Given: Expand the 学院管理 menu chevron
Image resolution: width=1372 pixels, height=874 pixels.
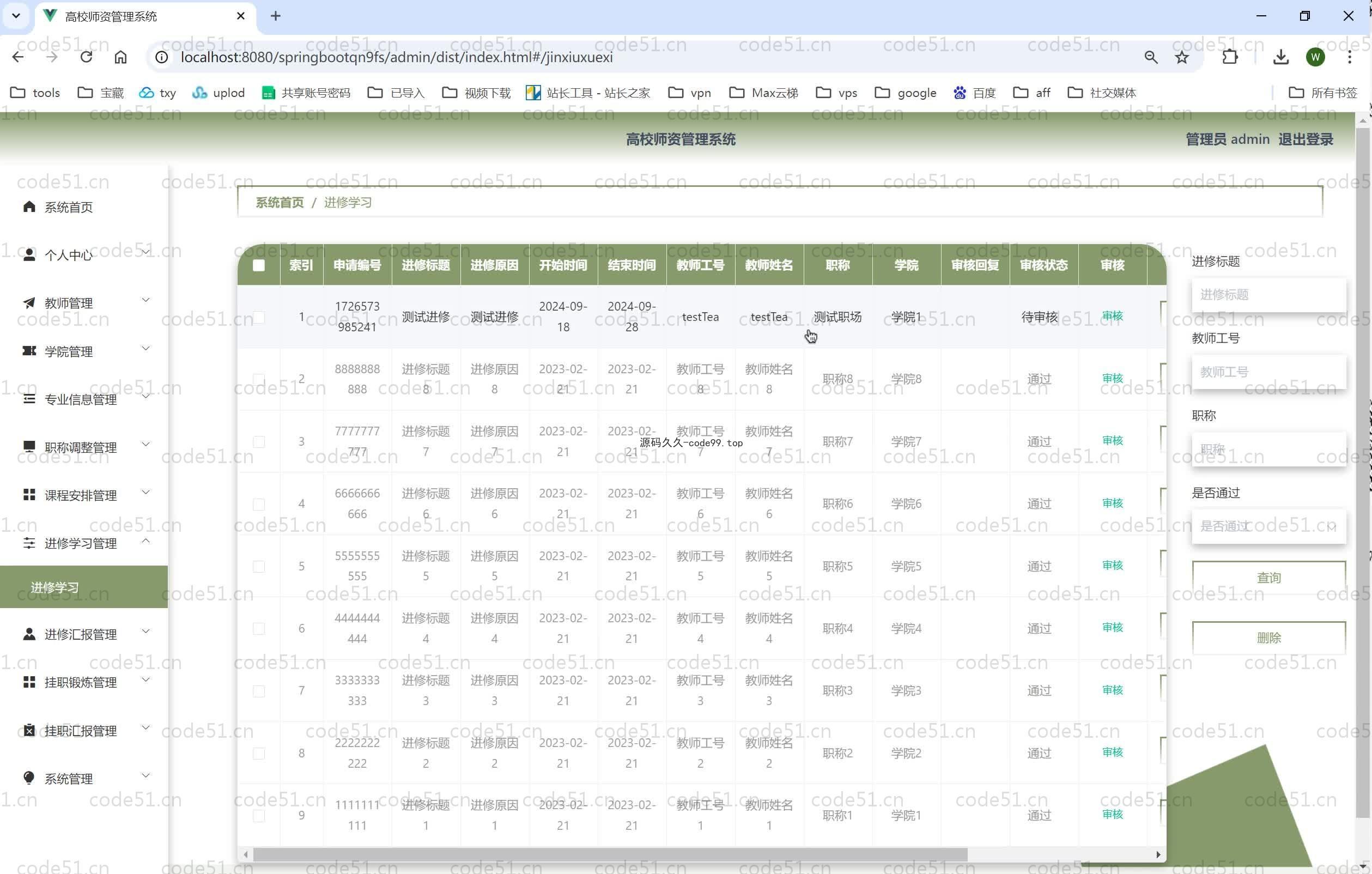Looking at the screenshot, I should tap(146, 348).
